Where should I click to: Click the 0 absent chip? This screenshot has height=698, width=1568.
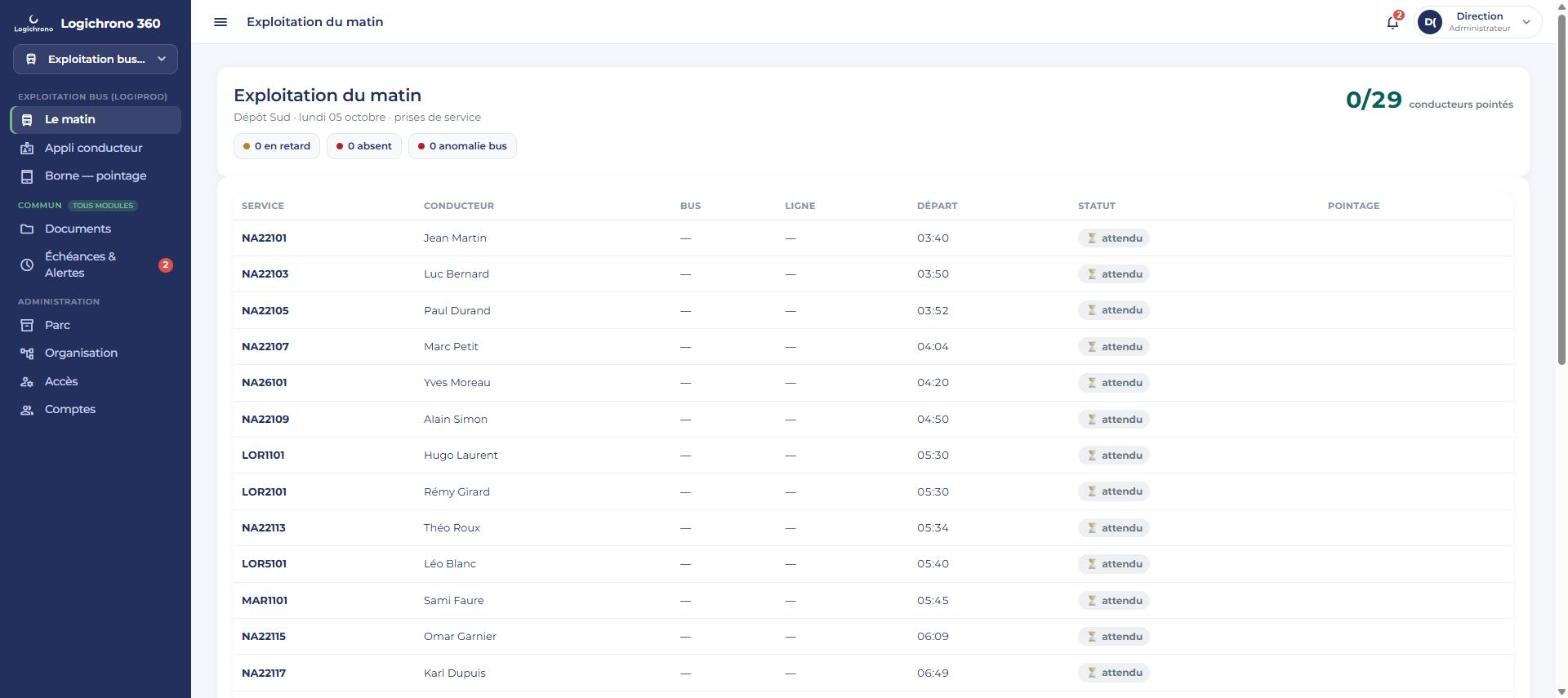click(364, 146)
